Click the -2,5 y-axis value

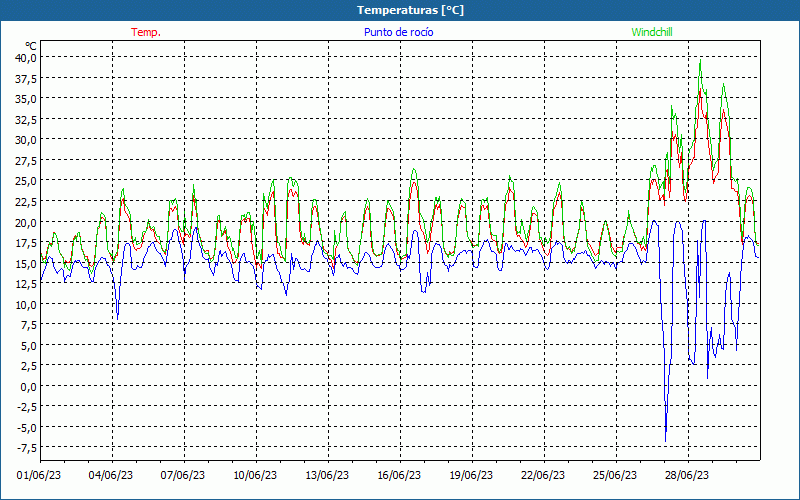pyautogui.click(x=27, y=407)
